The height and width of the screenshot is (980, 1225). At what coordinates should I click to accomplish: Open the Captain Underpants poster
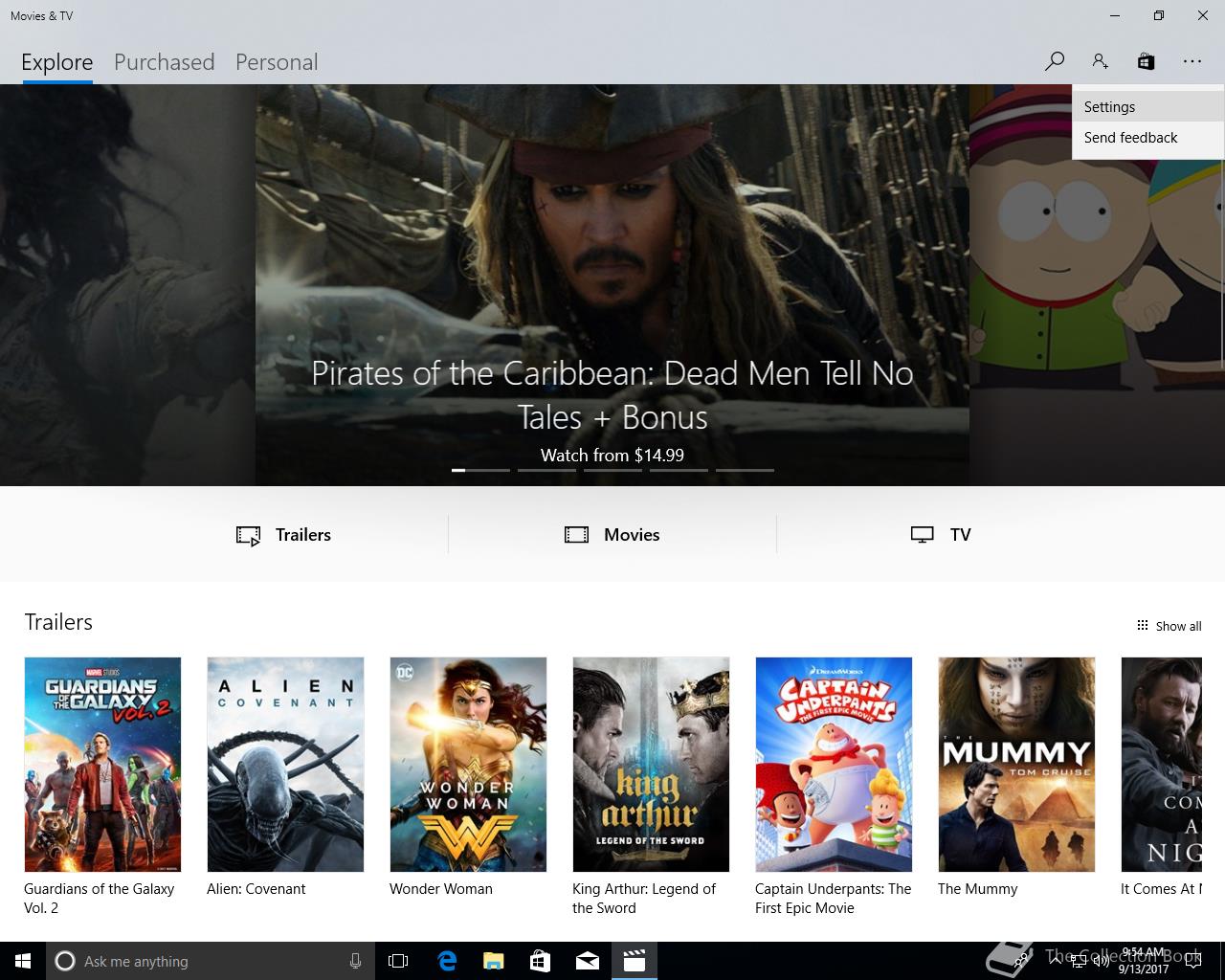coord(834,764)
